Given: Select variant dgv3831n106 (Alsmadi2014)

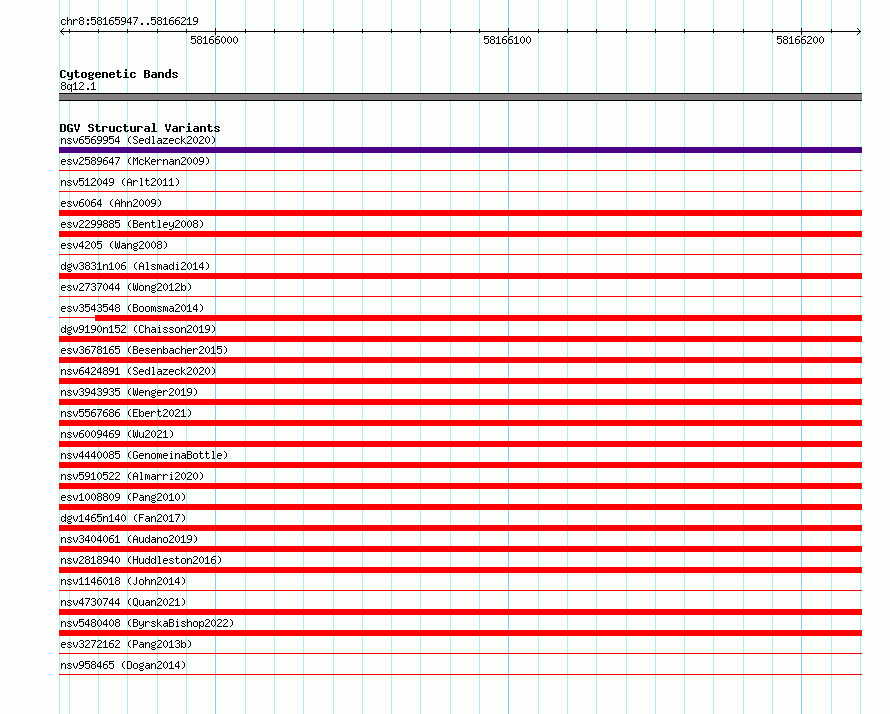Looking at the screenshot, I should 135,266.
